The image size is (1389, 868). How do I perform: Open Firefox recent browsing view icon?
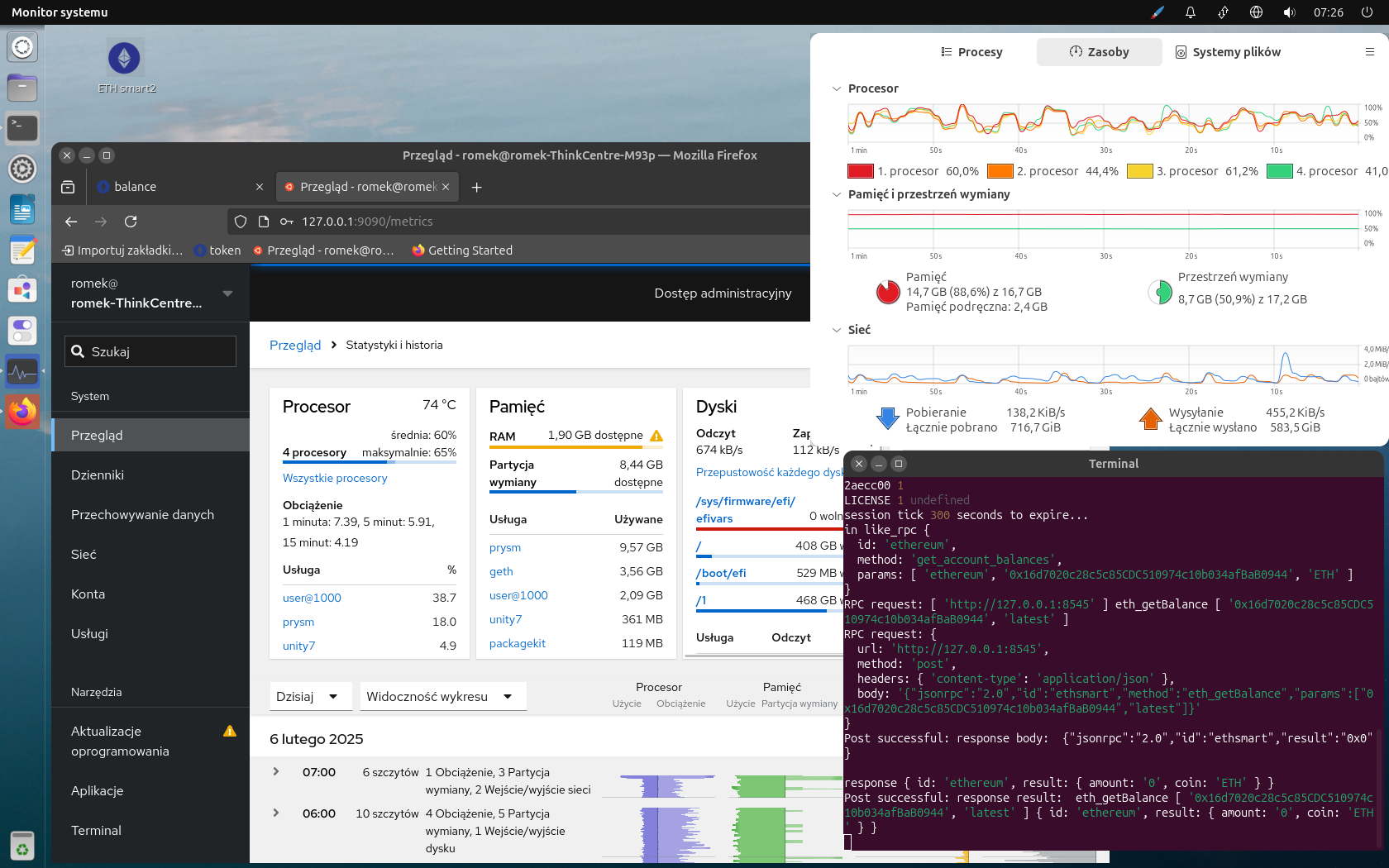[68, 188]
